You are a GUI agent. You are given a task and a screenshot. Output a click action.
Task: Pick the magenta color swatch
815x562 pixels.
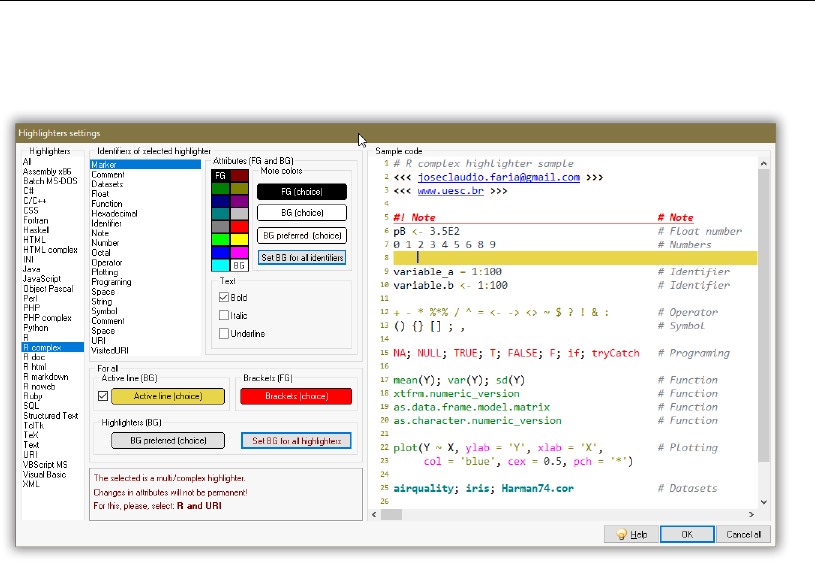[x=239, y=253]
